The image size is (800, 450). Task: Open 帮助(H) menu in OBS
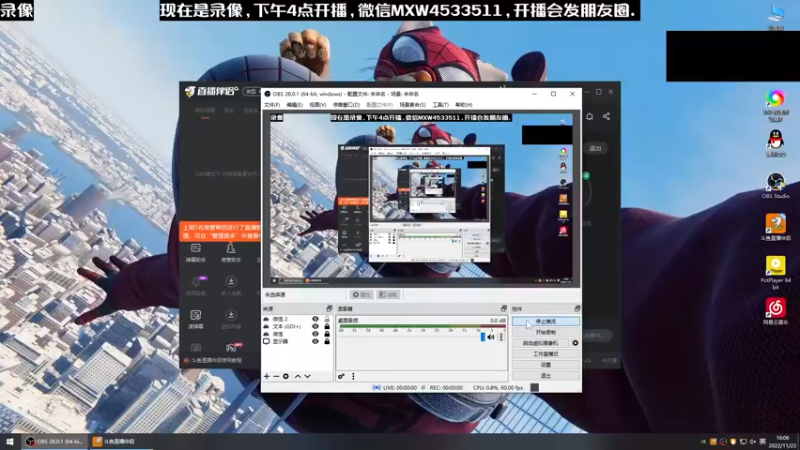463,105
